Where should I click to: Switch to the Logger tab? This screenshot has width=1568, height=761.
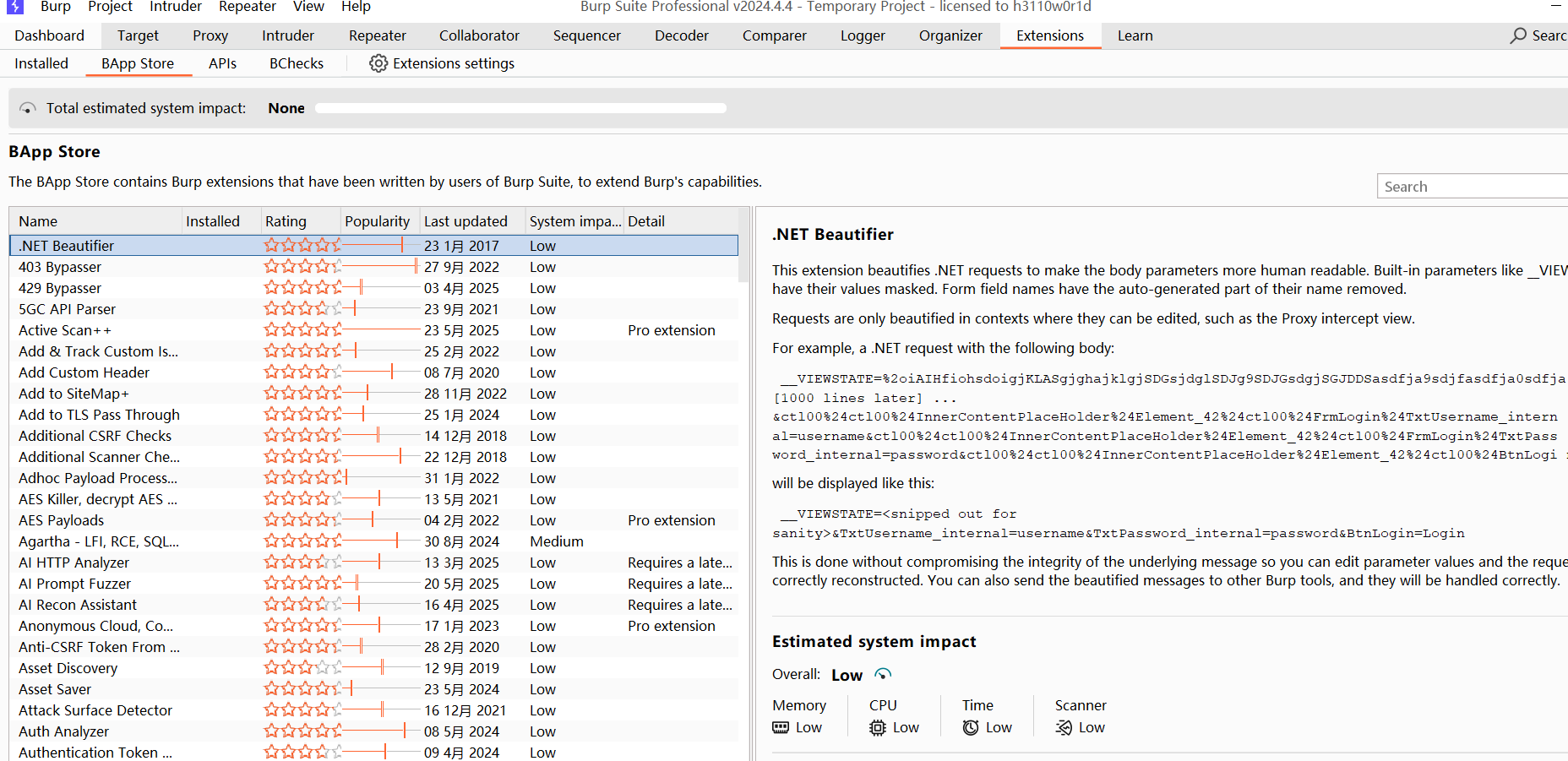(x=863, y=35)
